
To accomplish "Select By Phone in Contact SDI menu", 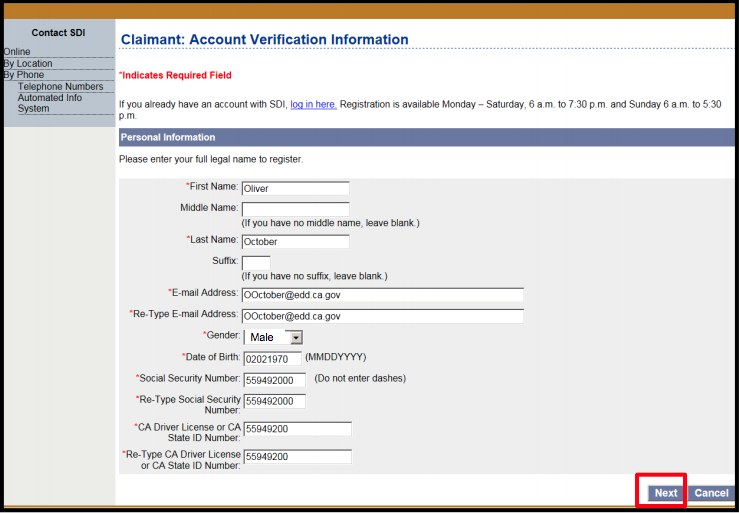I will pyautogui.click(x=24, y=75).
